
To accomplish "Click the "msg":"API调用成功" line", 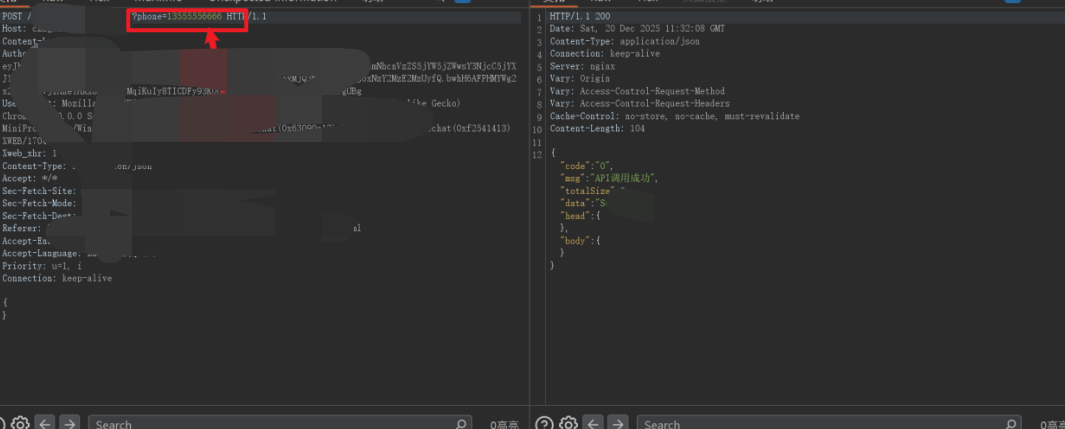I will pyautogui.click(x=609, y=179).
